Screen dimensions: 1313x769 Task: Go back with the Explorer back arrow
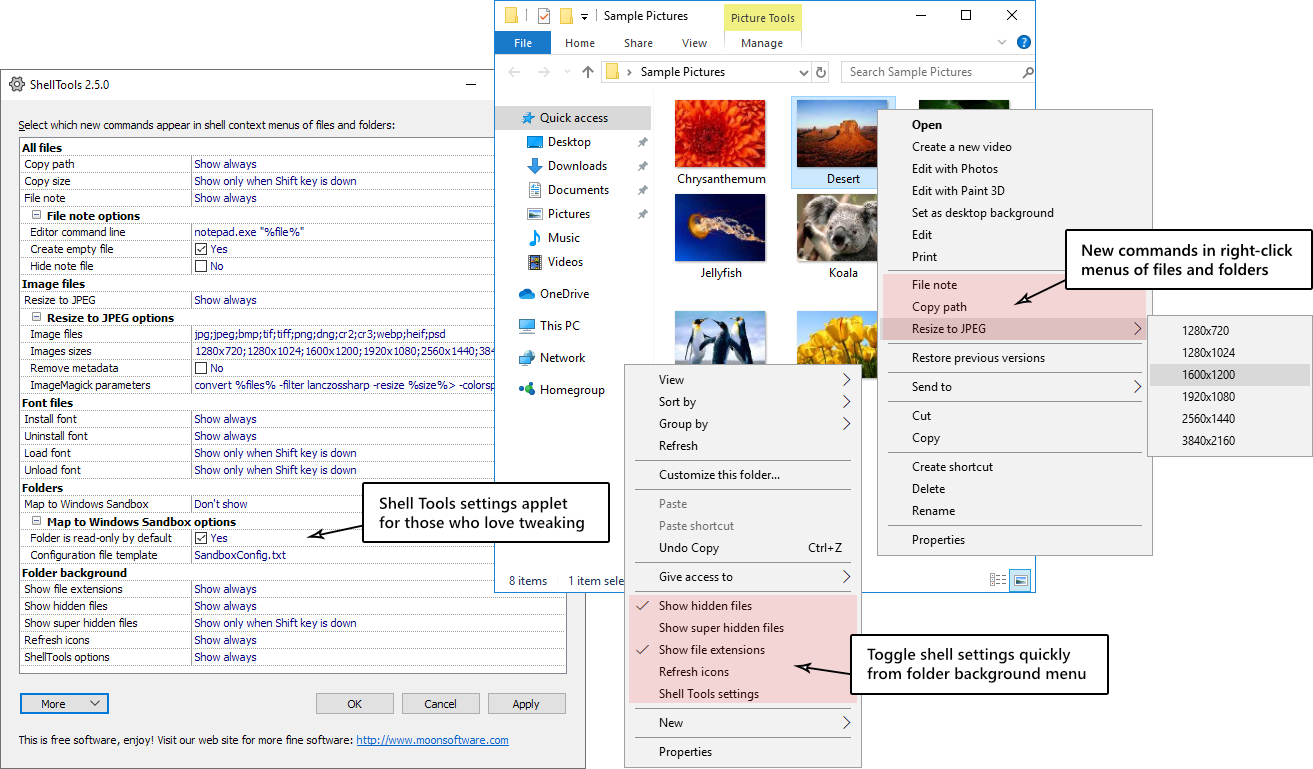pyautogui.click(x=514, y=72)
